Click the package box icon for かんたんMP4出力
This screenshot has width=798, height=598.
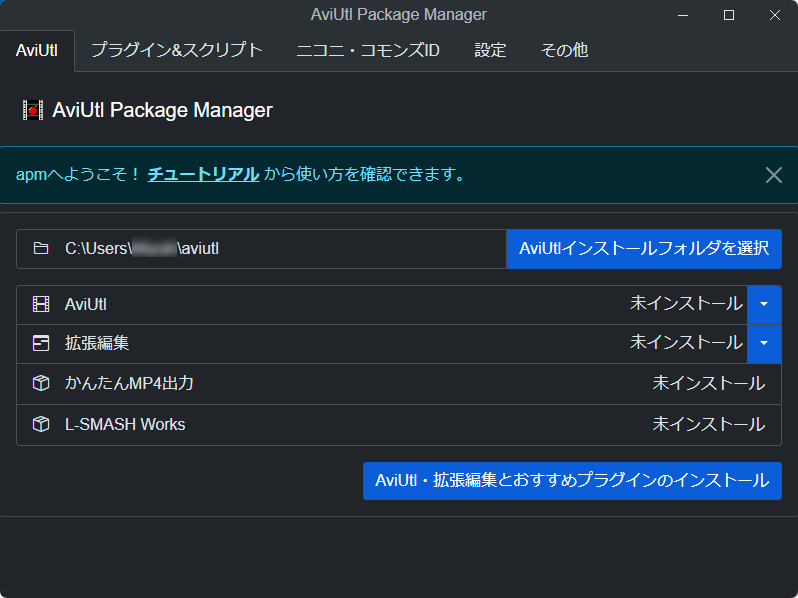41,383
